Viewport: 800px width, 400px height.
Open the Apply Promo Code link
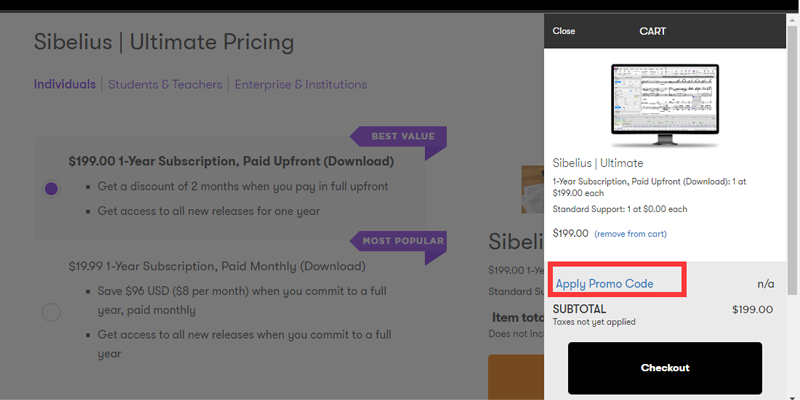604,284
